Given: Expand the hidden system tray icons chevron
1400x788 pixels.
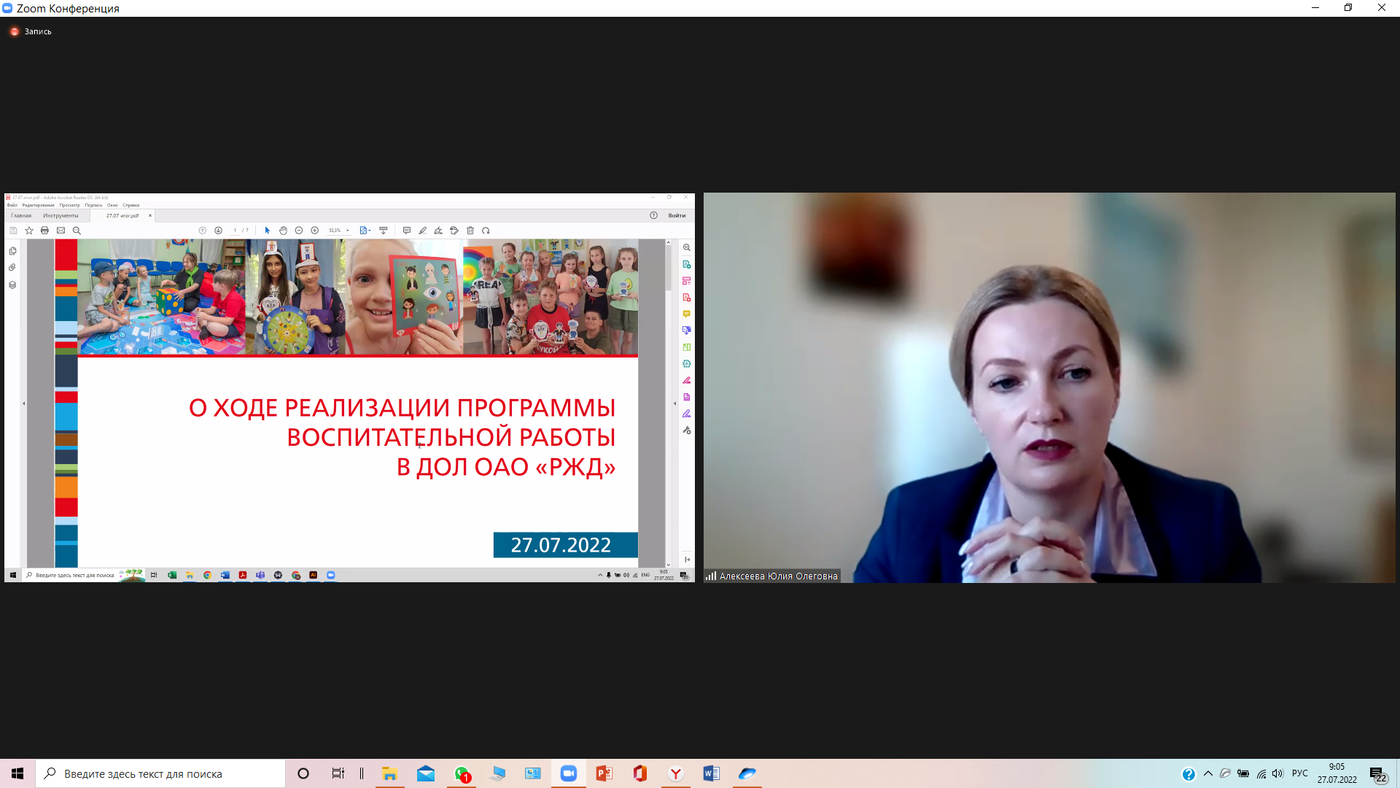Looking at the screenshot, I should (x=1208, y=774).
